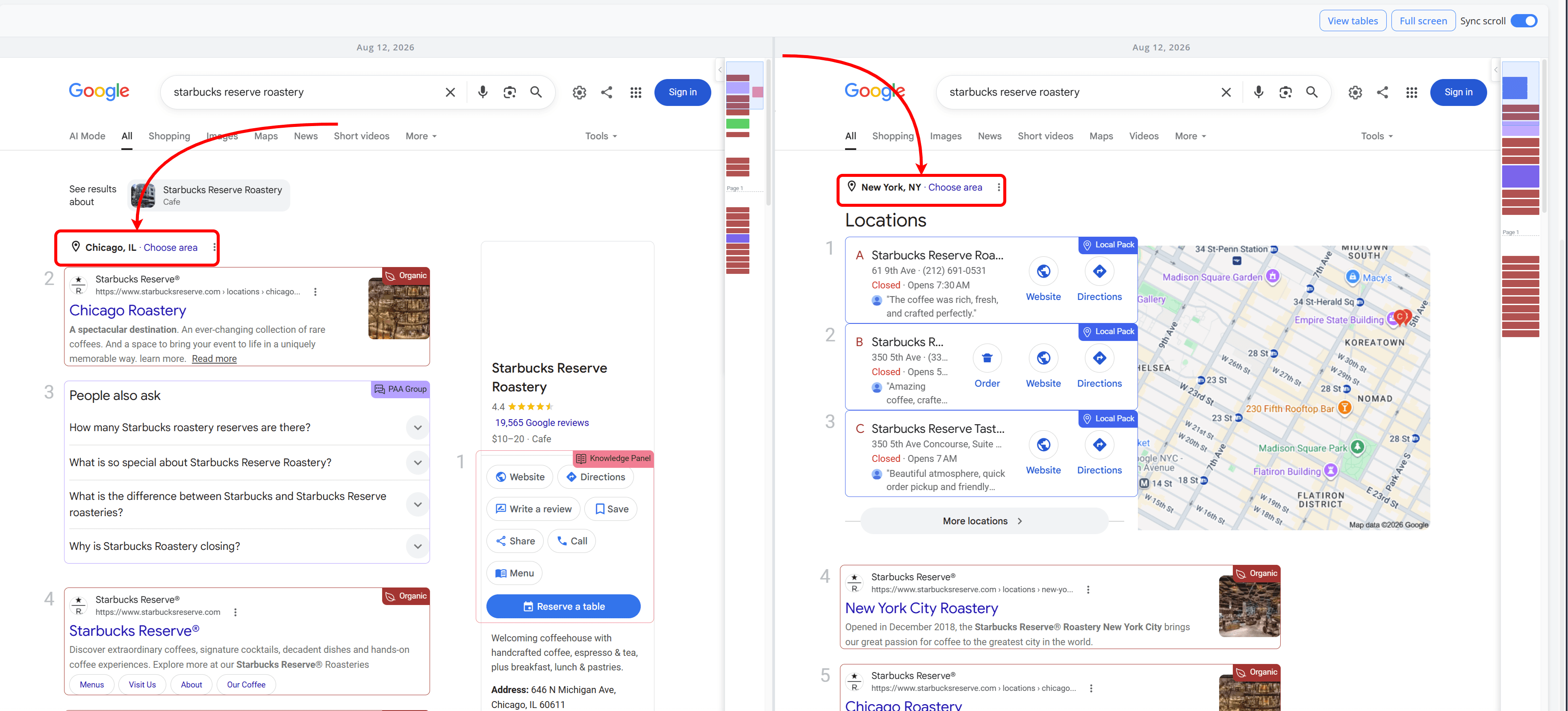Select the Shopping tab in left pane

169,136
